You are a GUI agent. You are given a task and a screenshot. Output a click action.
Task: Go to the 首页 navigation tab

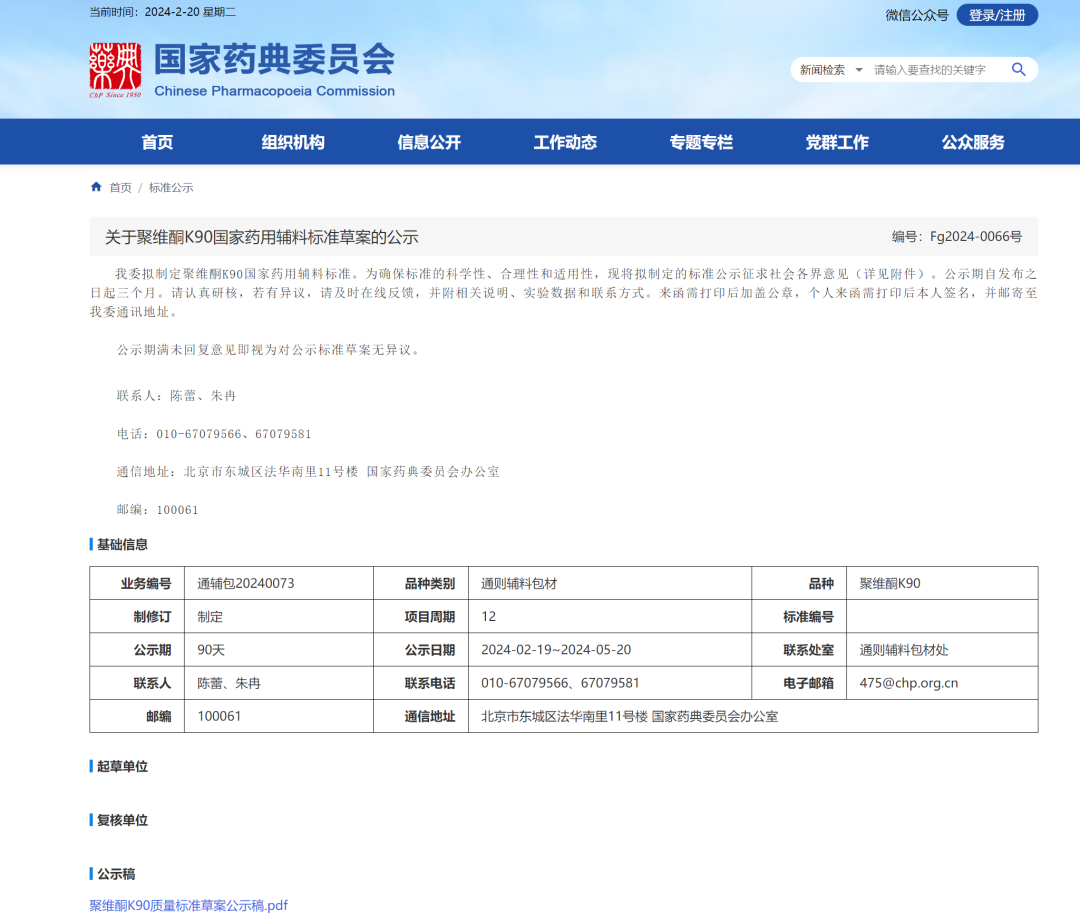click(157, 142)
